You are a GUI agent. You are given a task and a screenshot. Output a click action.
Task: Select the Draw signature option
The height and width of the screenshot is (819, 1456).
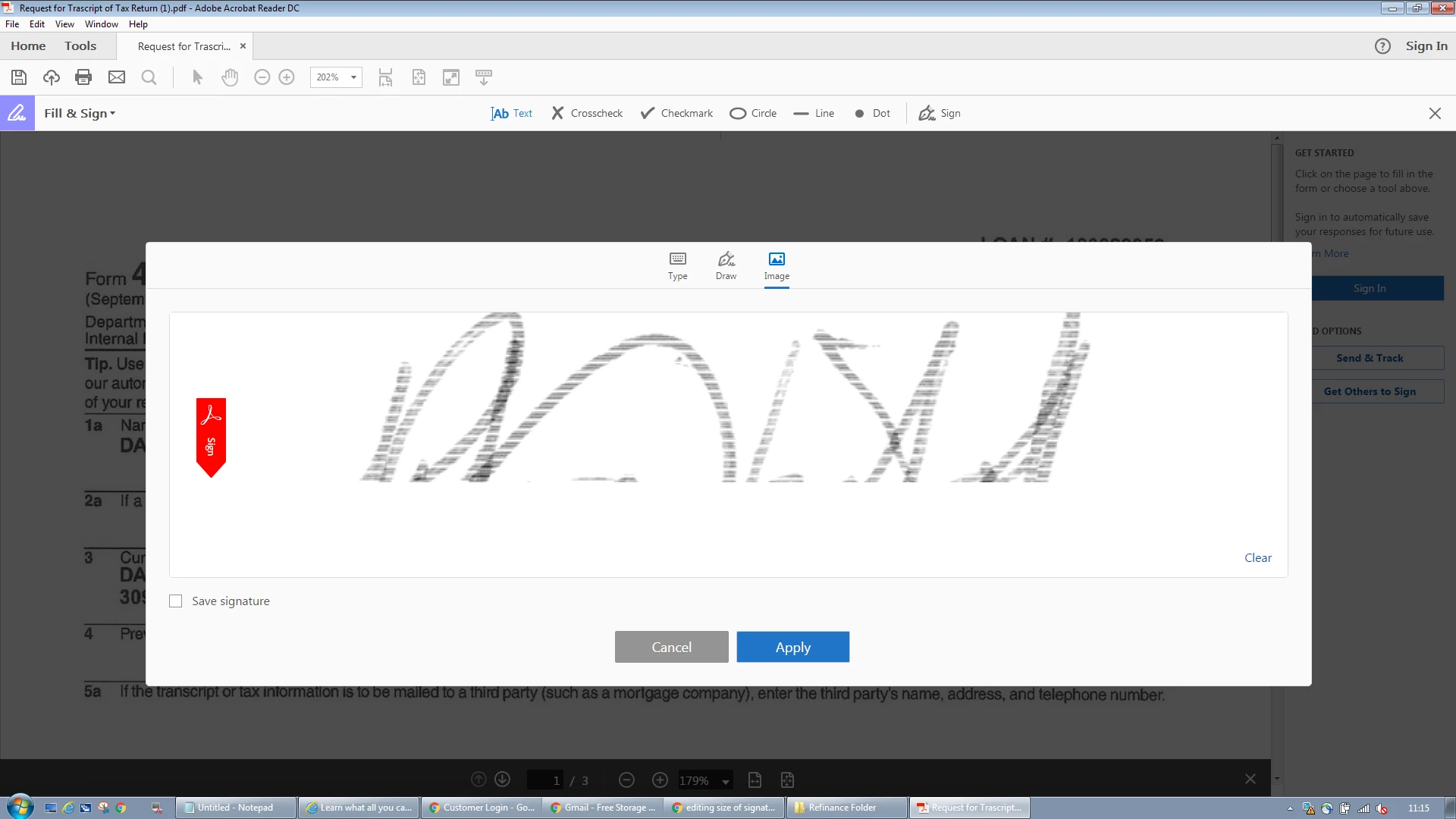pyautogui.click(x=726, y=265)
